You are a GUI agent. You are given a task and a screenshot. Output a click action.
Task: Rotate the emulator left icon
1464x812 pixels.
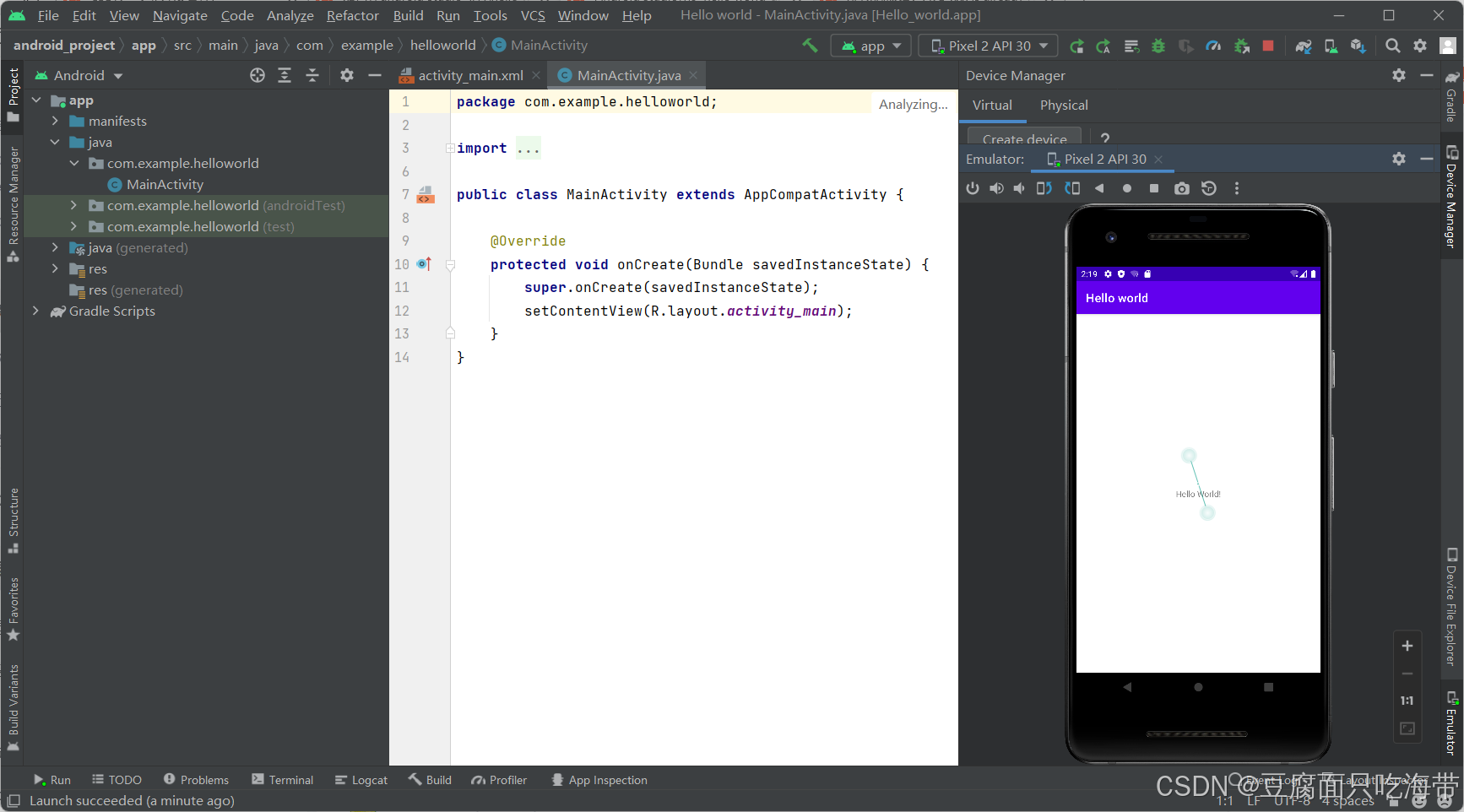(1044, 188)
